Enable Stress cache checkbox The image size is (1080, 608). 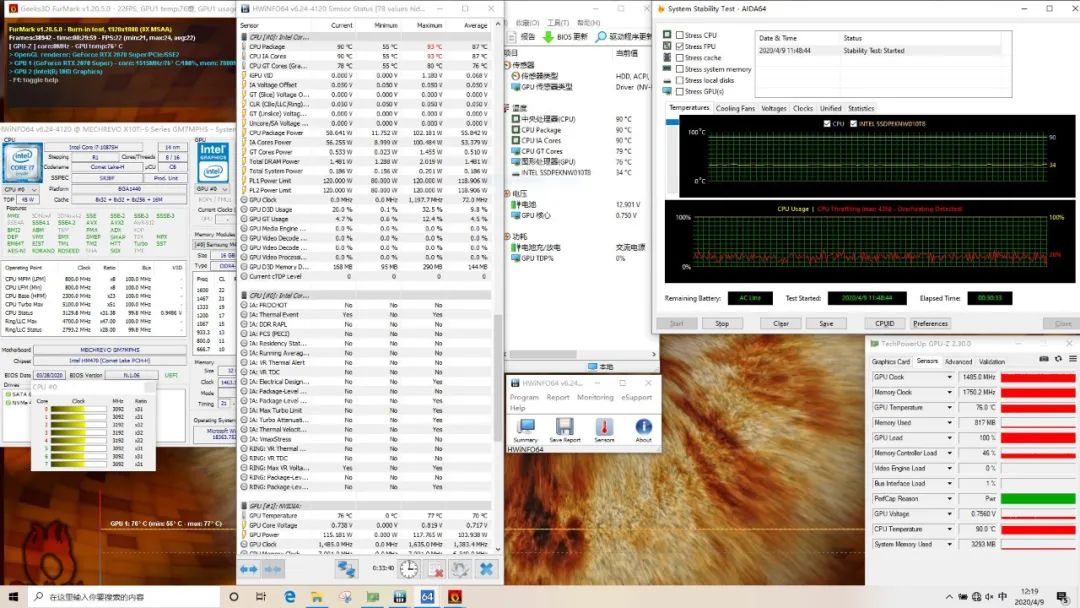[680, 58]
